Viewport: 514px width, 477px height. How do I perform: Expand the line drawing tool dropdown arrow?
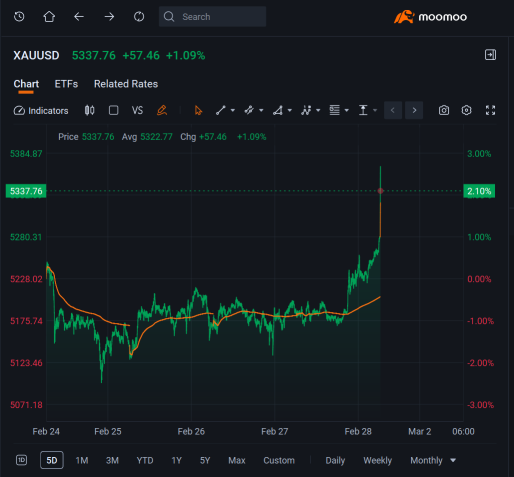tap(233, 110)
